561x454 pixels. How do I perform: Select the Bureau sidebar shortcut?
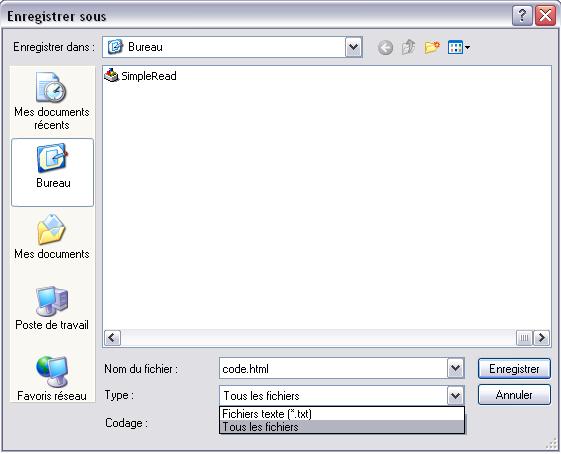(53, 172)
